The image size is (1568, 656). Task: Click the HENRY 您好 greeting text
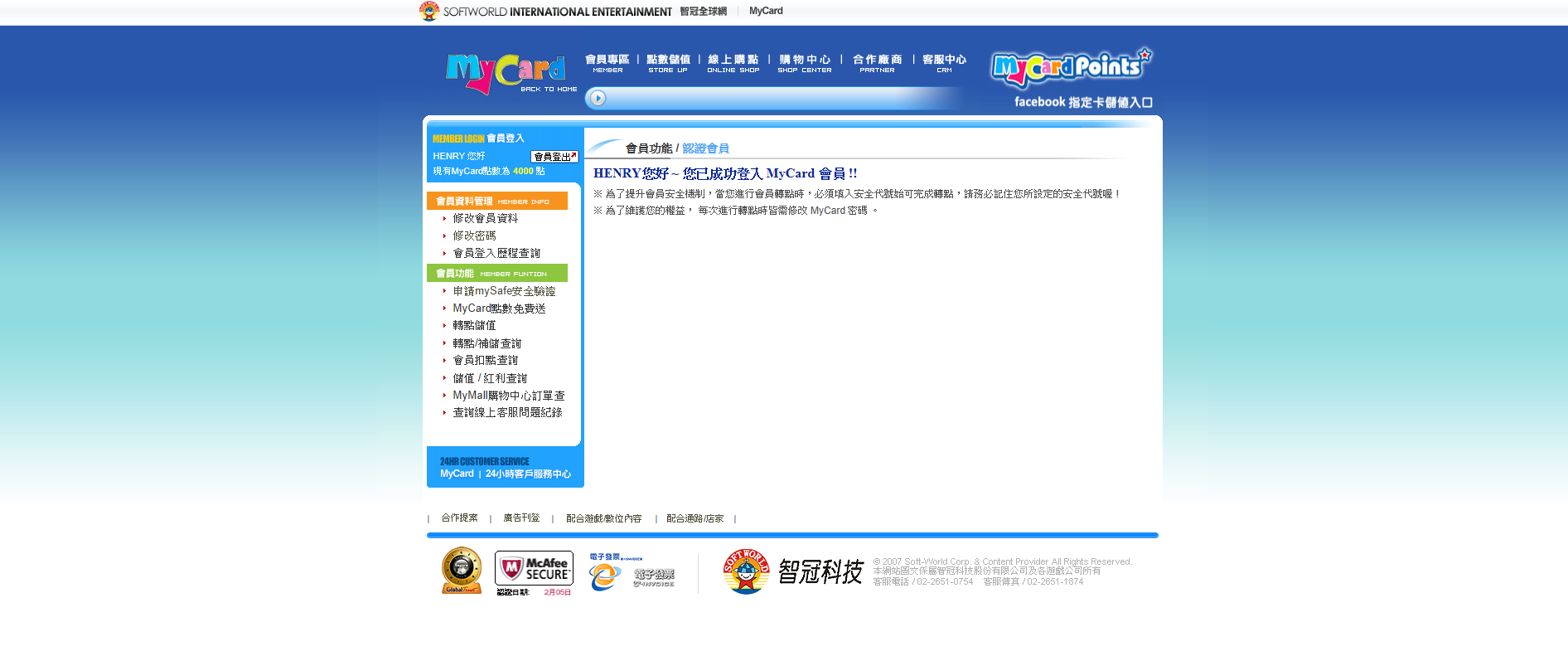coord(459,156)
